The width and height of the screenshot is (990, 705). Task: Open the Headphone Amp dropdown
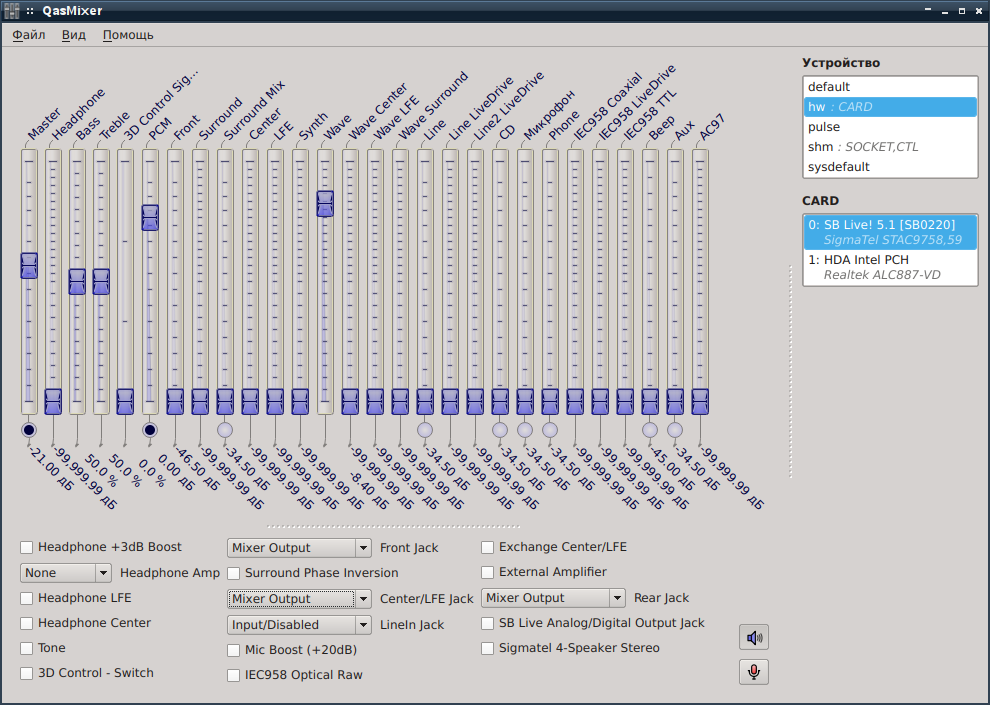coord(66,573)
